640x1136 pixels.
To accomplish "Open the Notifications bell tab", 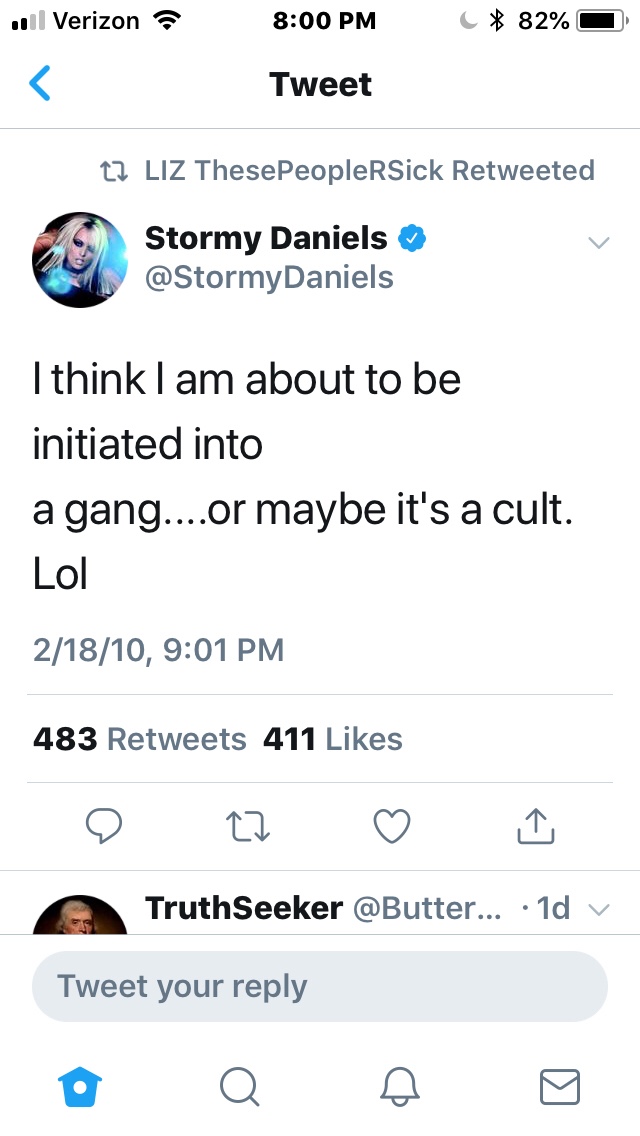I will click(402, 1086).
